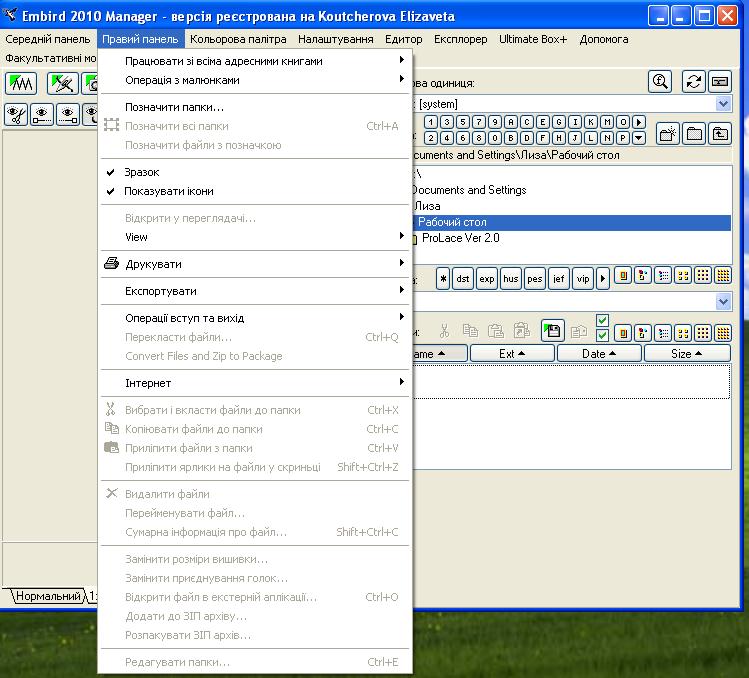
Task: Select the ProLace Ver 2.0 folder
Action: pyautogui.click(x=460, y=238)
